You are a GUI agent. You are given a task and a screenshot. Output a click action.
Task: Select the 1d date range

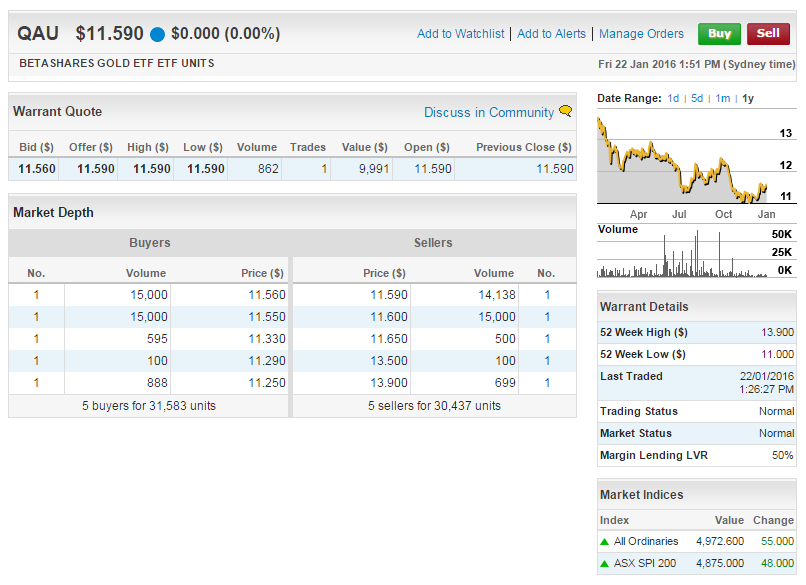point(673,98)
